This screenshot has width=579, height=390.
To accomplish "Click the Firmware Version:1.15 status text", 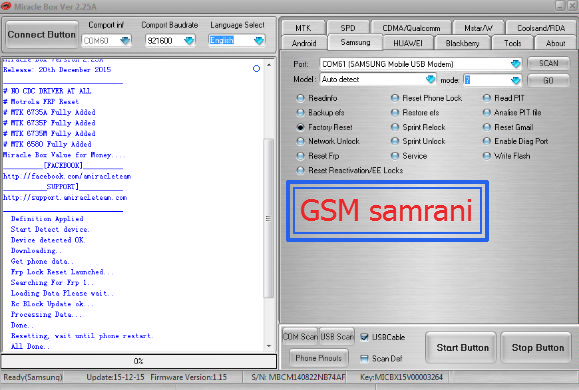I will pyautogui.click(x=188, y=377).
